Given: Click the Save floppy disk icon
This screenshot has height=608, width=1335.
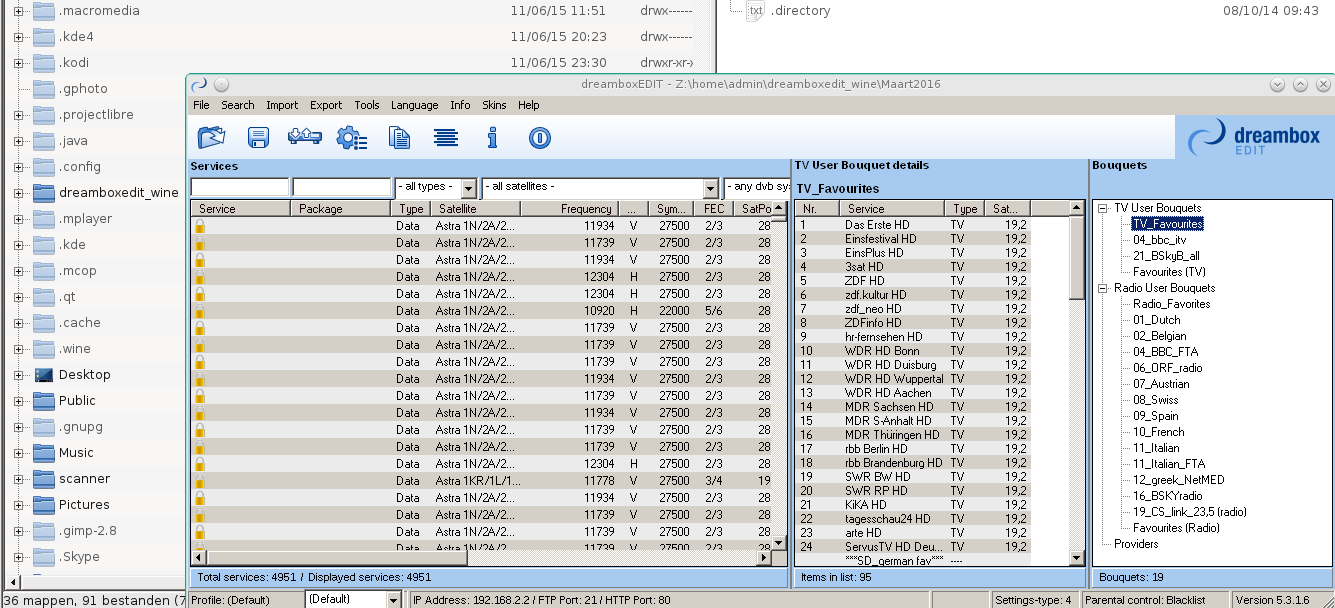Looking at the screenshot, I should [258, 138].
